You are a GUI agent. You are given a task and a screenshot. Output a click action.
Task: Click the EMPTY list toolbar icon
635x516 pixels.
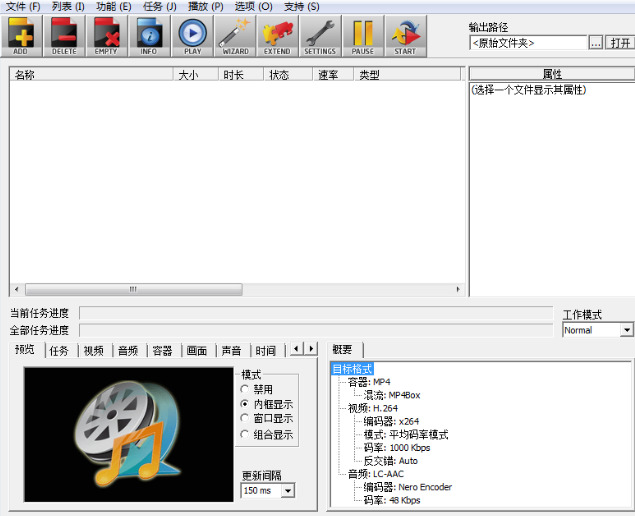107,36
